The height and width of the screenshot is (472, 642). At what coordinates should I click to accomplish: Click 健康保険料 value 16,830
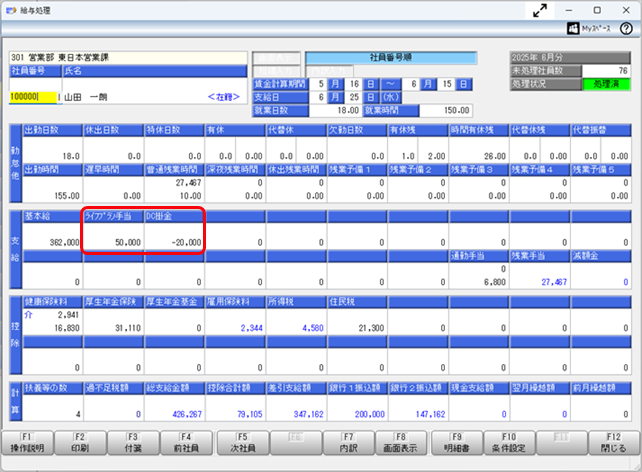click(x=67, y=328)
